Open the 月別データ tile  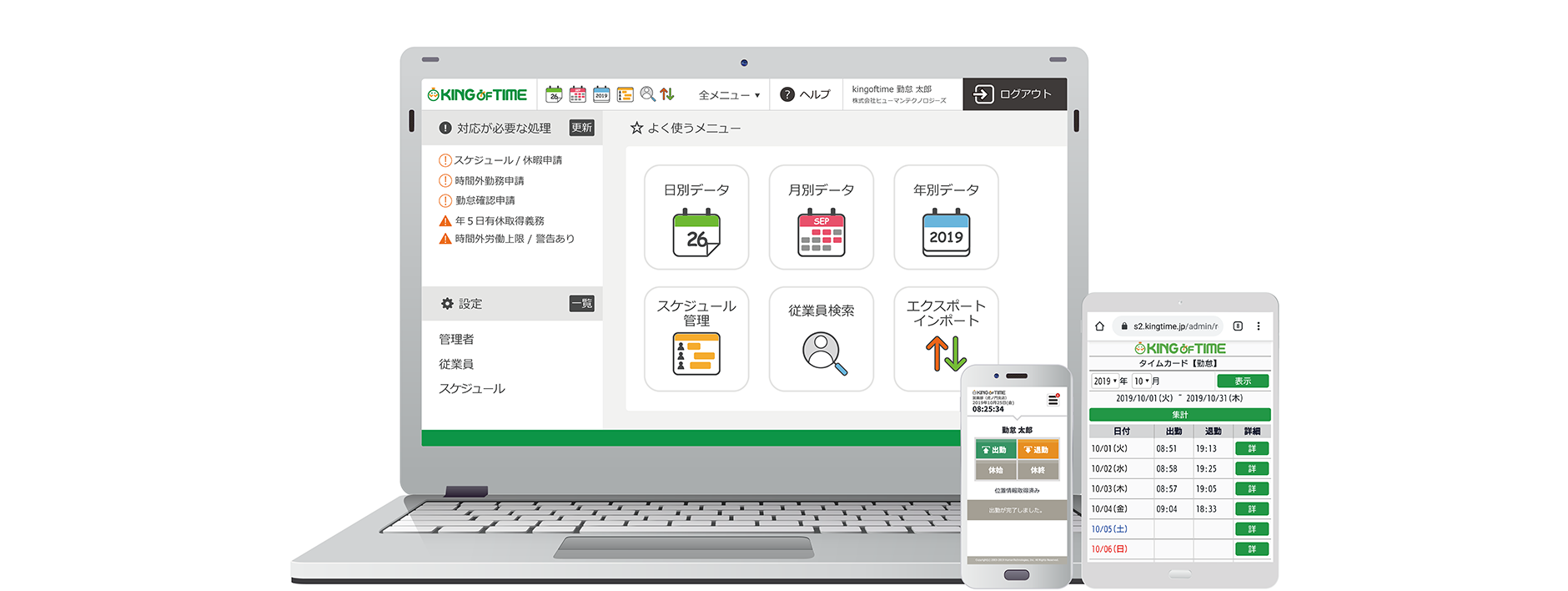[x=821, y=217]
